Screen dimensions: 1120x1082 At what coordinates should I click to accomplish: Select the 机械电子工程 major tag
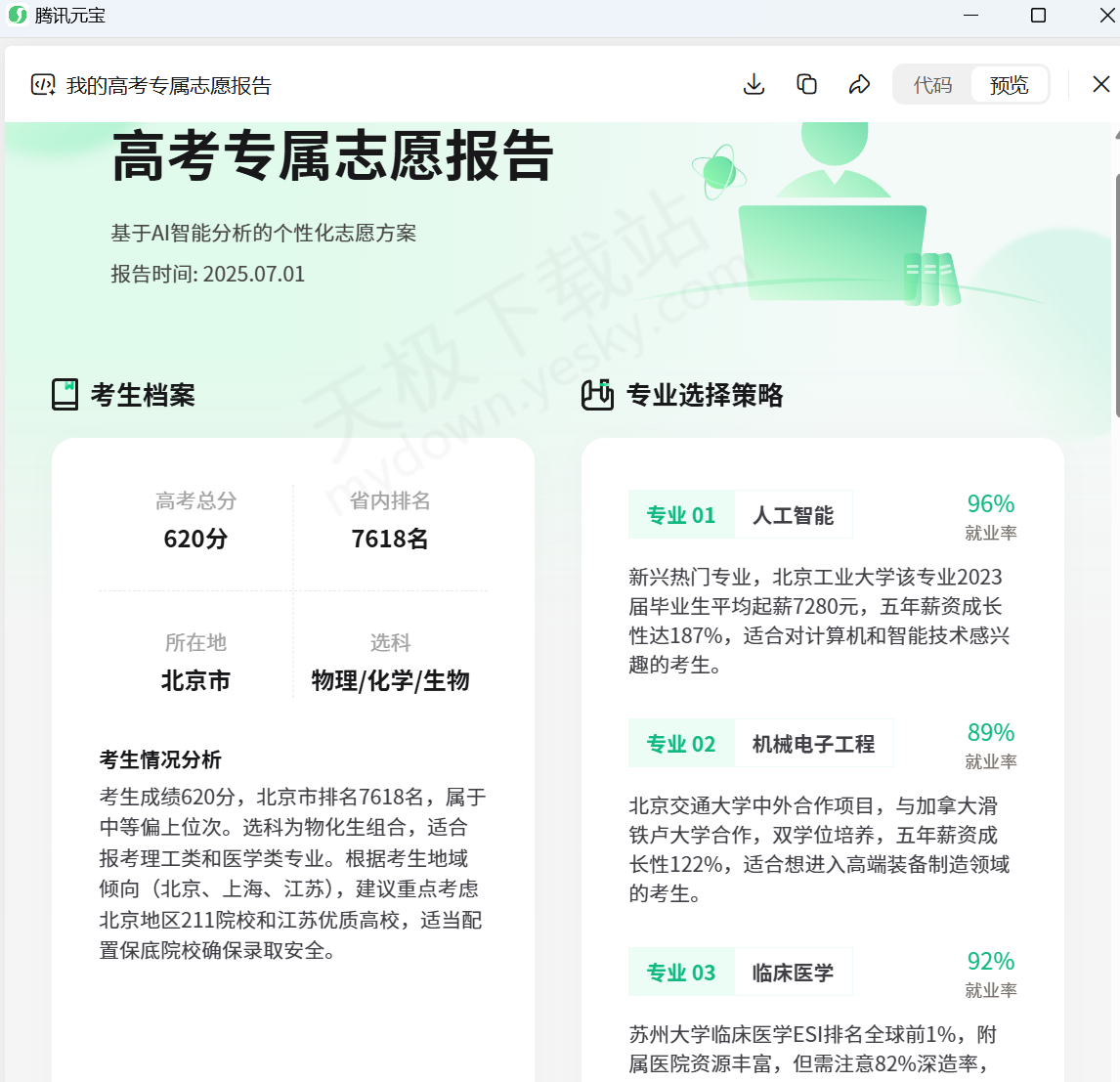click(x=813, y=744)
